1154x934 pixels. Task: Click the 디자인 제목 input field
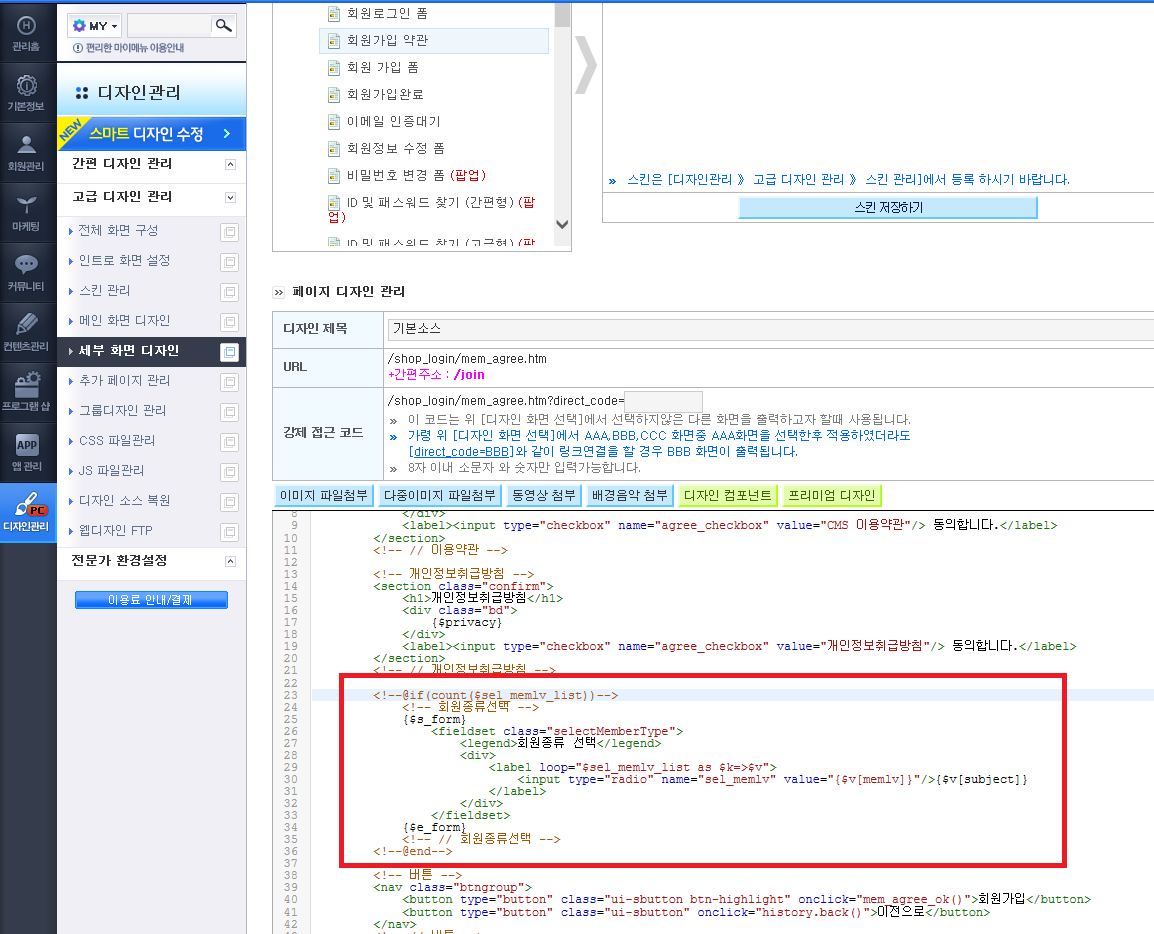[769, 329]
